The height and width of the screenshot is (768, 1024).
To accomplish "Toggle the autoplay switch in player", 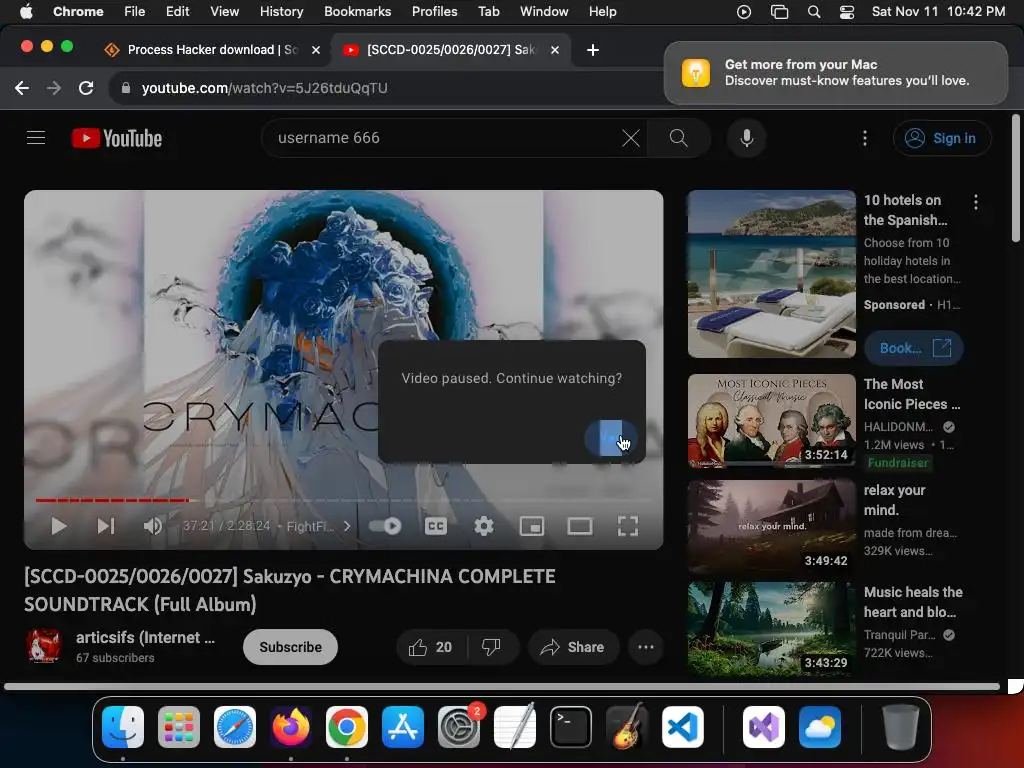I will (x=385, y=526).
